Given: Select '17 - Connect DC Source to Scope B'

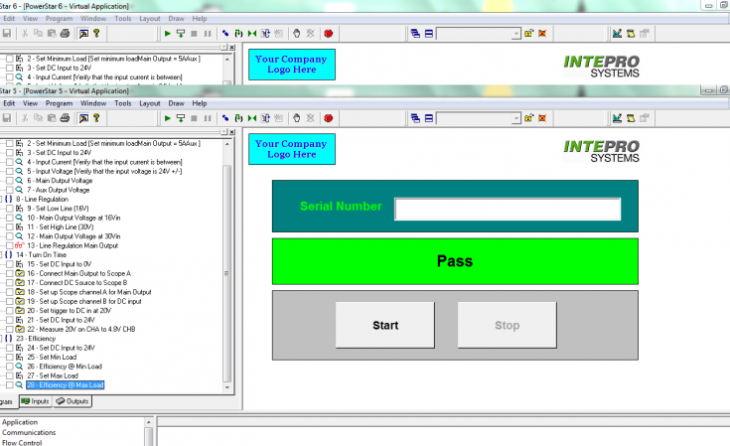Looking at the screenshot, I should pos(77,283).
